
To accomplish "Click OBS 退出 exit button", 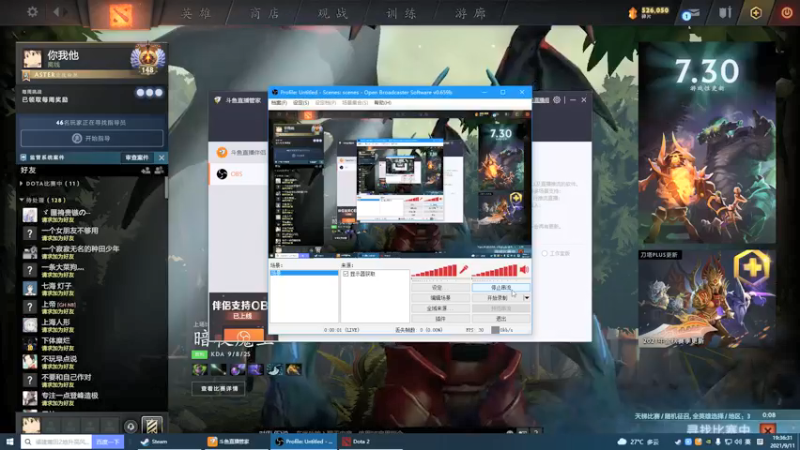I will (501, 319).
